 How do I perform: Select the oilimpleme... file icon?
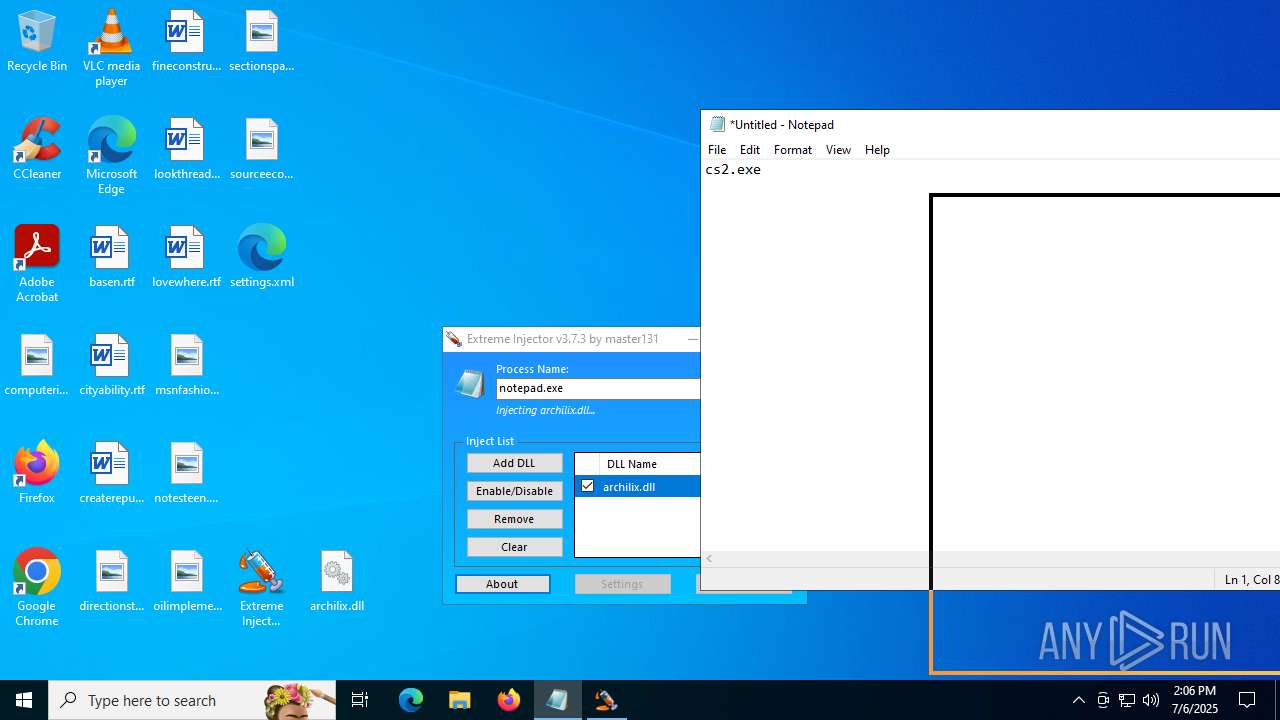click(186, 582)
